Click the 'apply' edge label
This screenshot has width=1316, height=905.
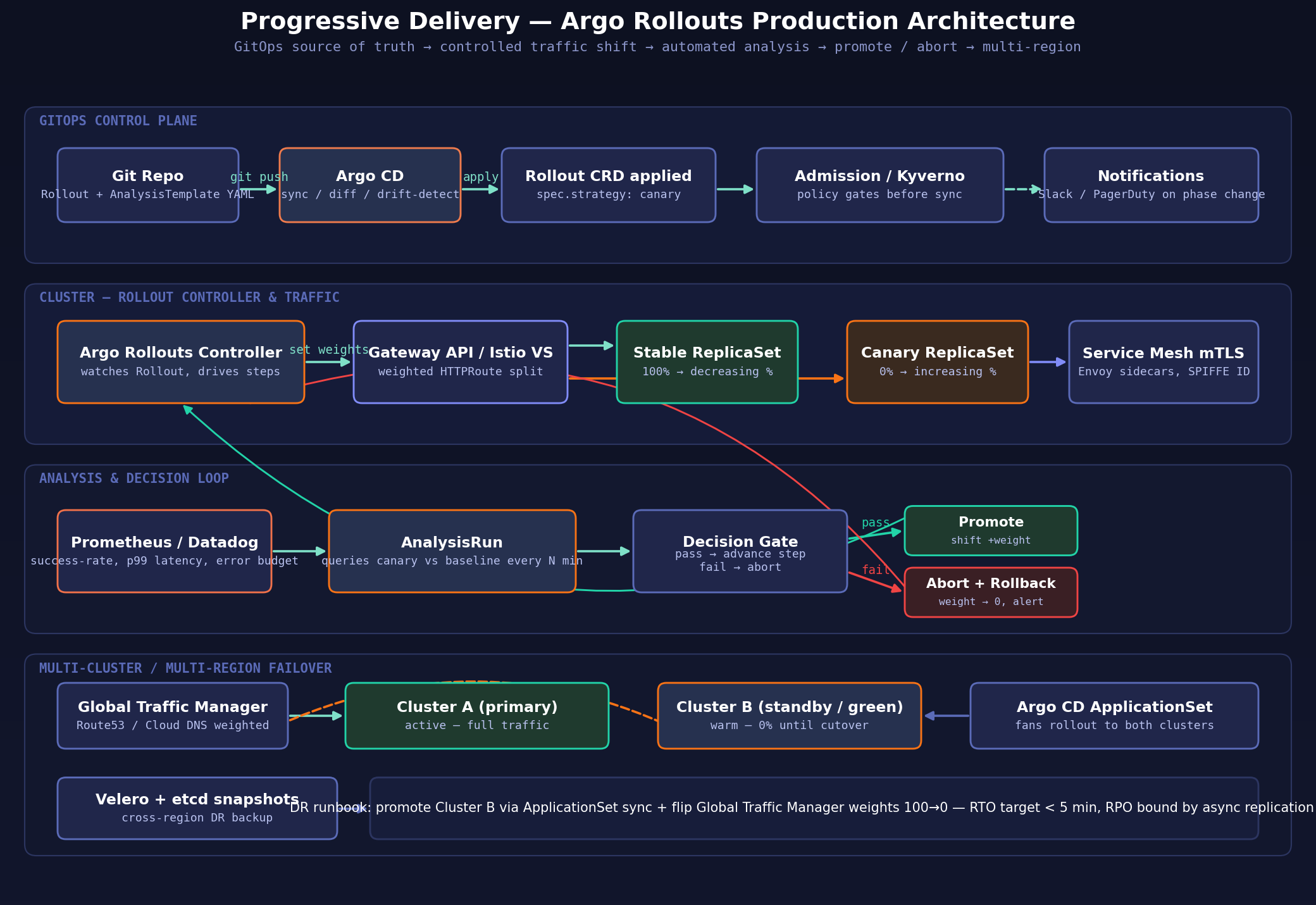pyautogui.click(x=481, y=177)
